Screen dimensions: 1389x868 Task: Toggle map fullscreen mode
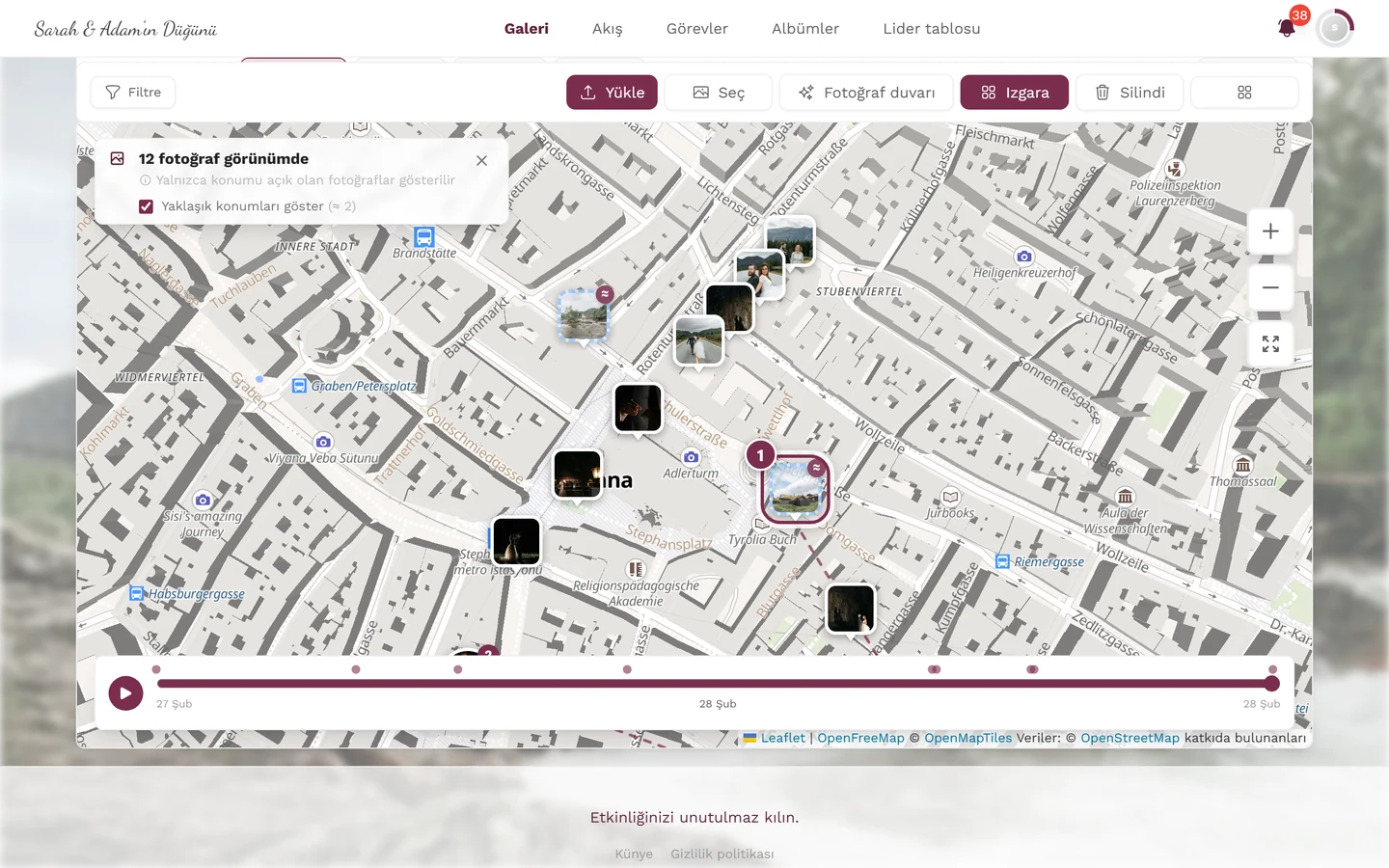(1270, 344)
